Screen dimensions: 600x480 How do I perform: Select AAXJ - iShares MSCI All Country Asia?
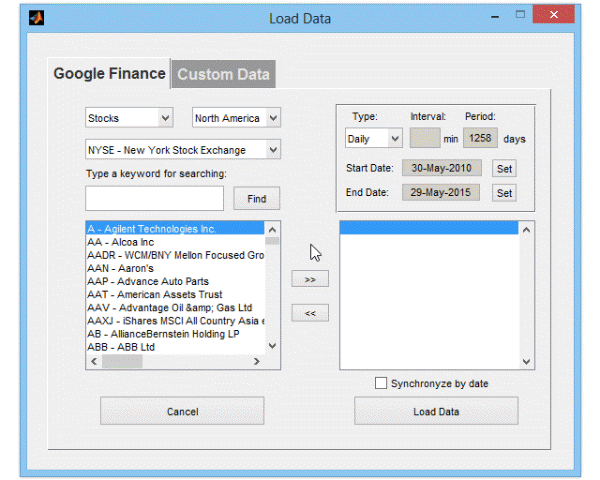click(x=175, y=321)
